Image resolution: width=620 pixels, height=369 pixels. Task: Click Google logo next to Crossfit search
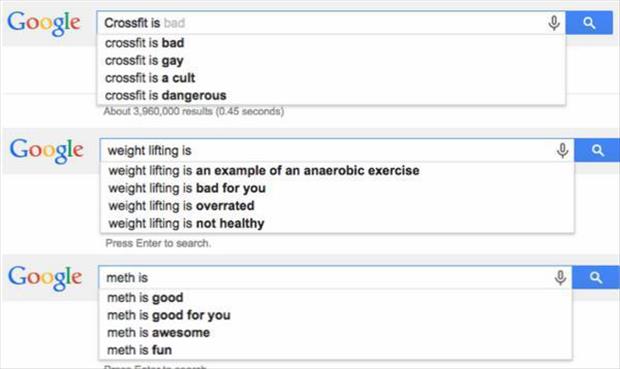click(x=44, y=23)
